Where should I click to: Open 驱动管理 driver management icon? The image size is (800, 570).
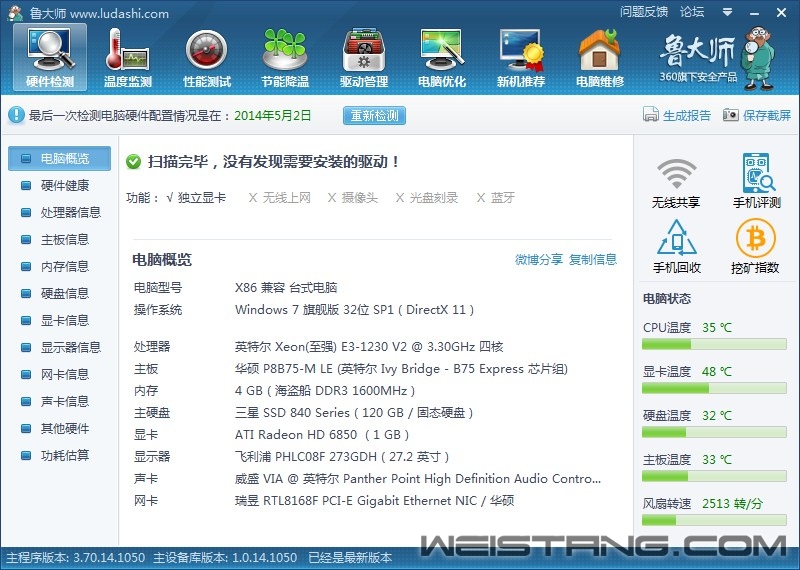coord(364,57)
